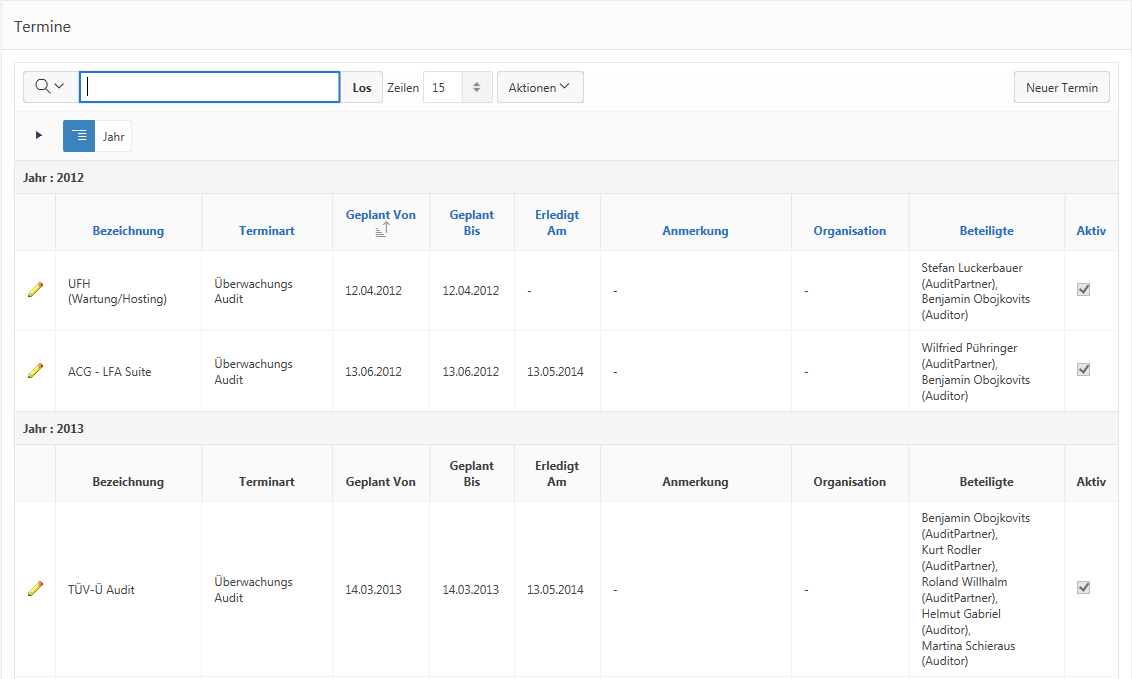Open the Aktionen menu
1132x679 pixels.
(x=539, y=88)
